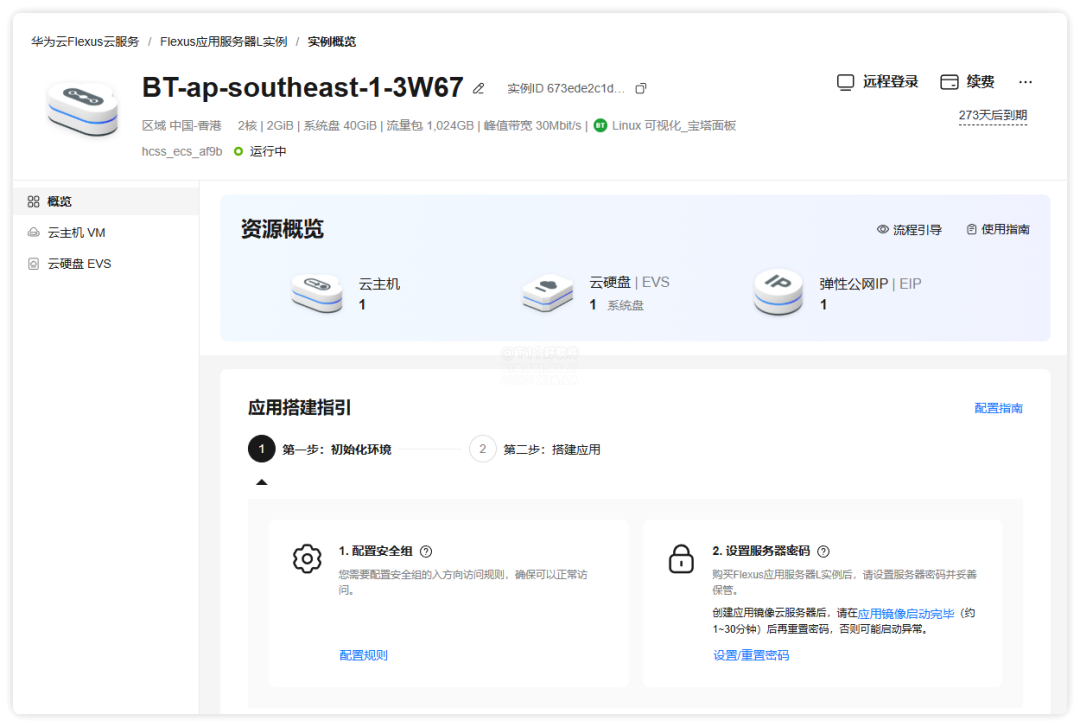Viewport: 1080px width, 727px height.
Task: Click the cloud host resource icon
Action: 317,292
